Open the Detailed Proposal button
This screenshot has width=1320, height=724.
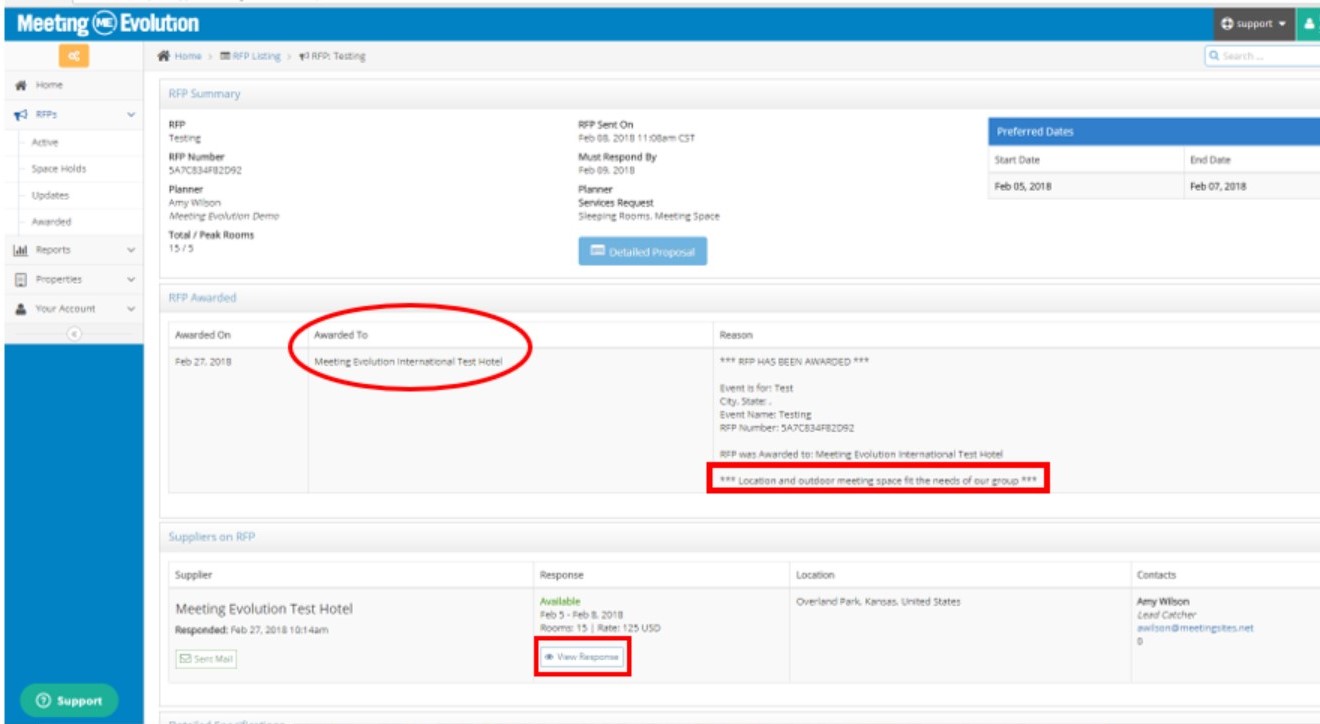click(642, 252)
